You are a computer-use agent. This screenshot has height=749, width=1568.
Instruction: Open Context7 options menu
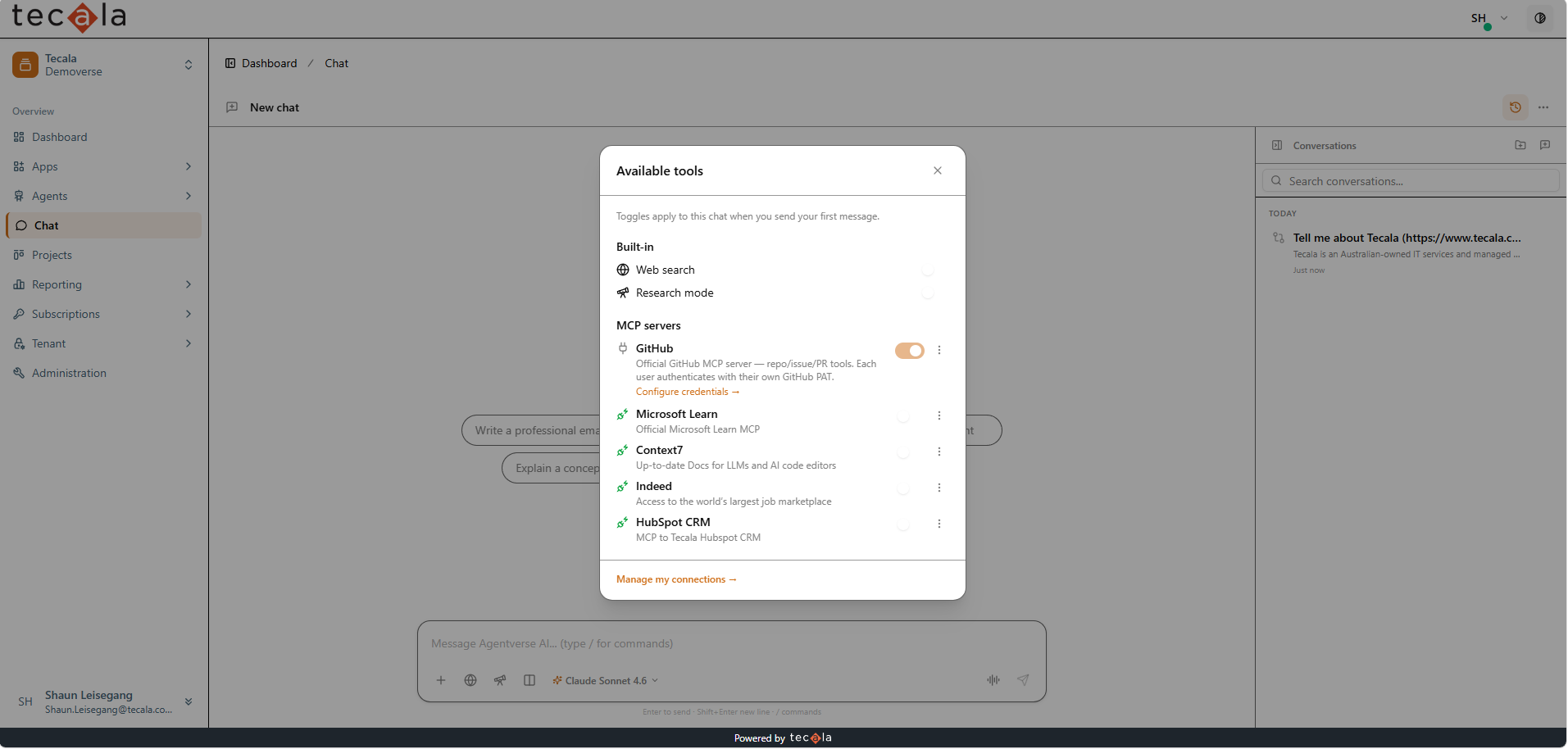point(939,452)
